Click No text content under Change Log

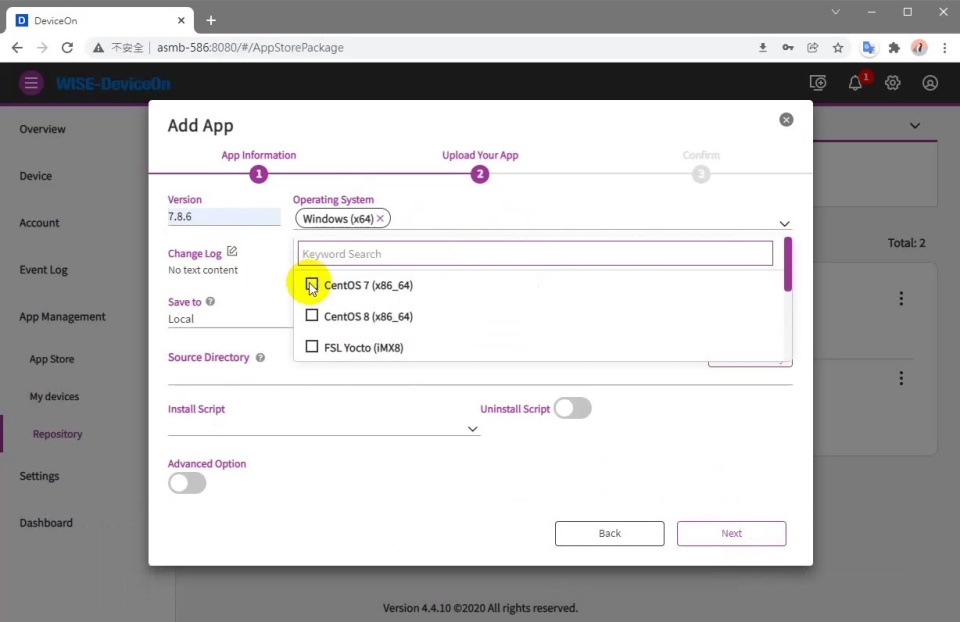(203, 270)
